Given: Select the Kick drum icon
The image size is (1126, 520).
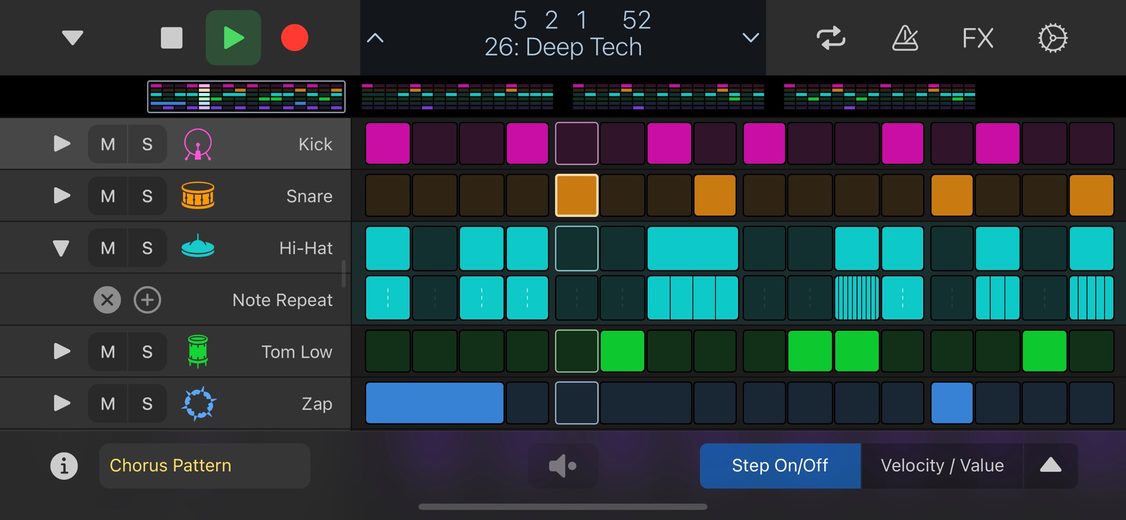Looking at the screenshot, I should pos(197,144).
